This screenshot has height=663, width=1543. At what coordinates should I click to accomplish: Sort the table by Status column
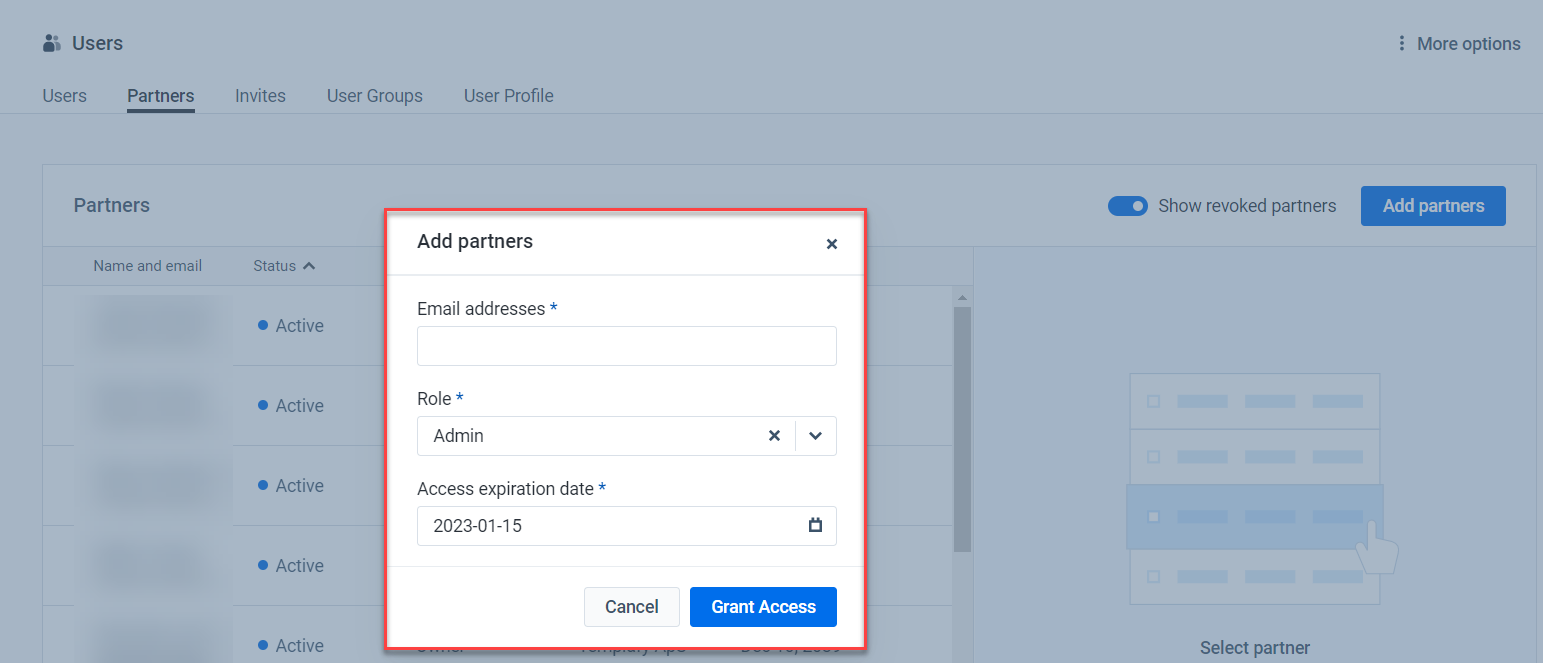(284, 266)
